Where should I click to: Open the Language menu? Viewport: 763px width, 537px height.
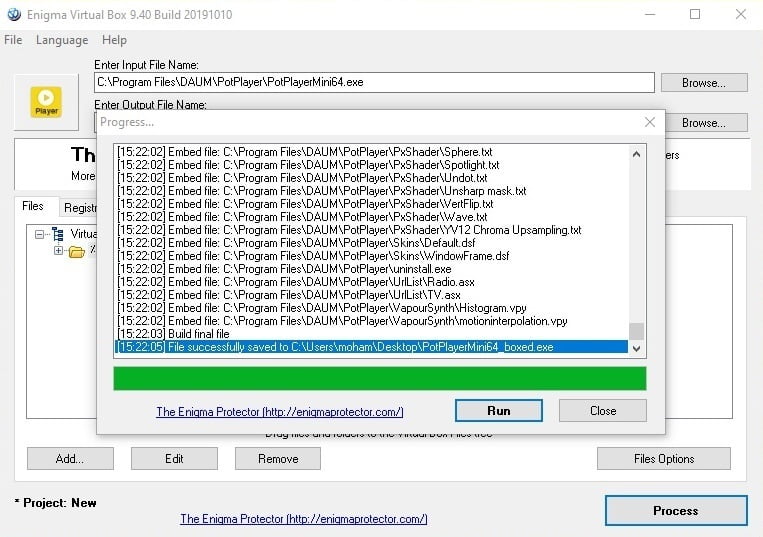tap(62, 40)
